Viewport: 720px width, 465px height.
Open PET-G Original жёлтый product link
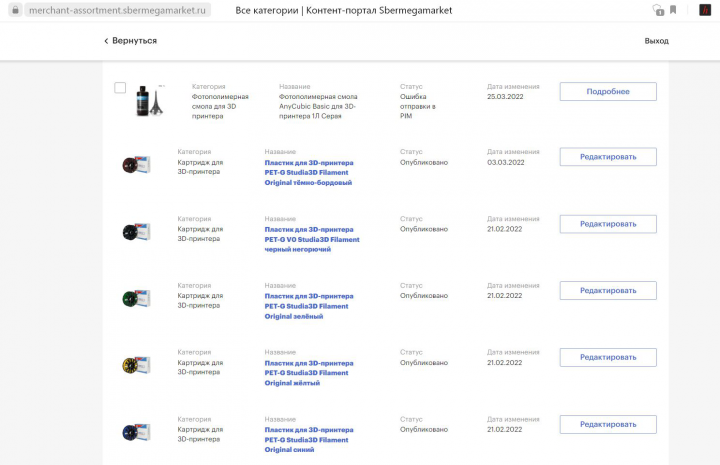(309, 373)
